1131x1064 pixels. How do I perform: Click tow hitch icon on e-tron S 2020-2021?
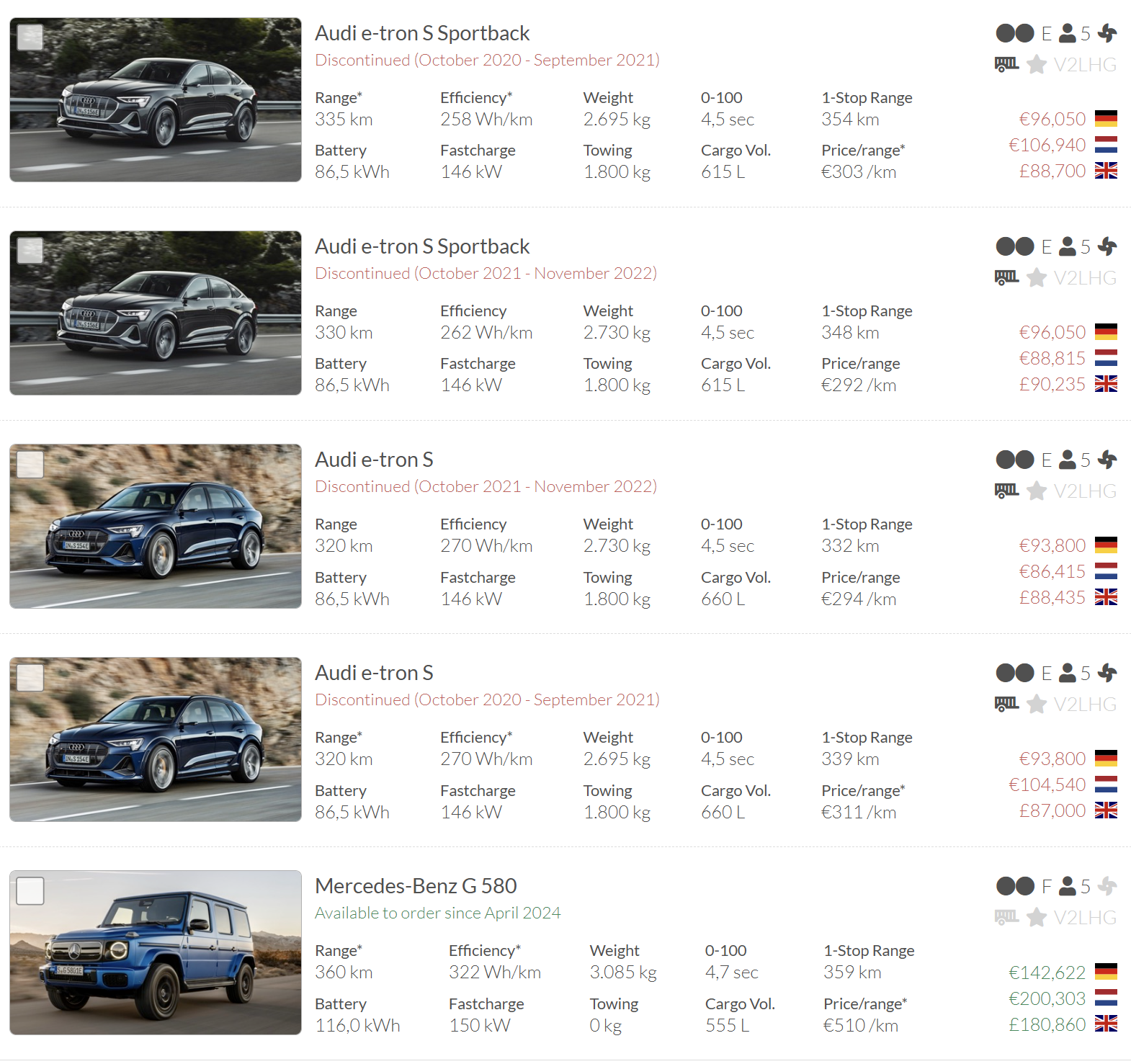pos(1006,705)
